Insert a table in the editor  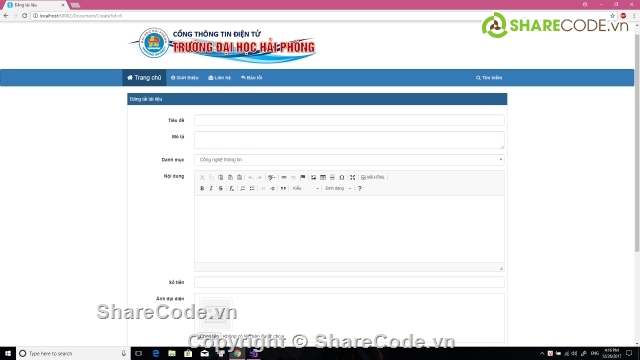(323, 177)
